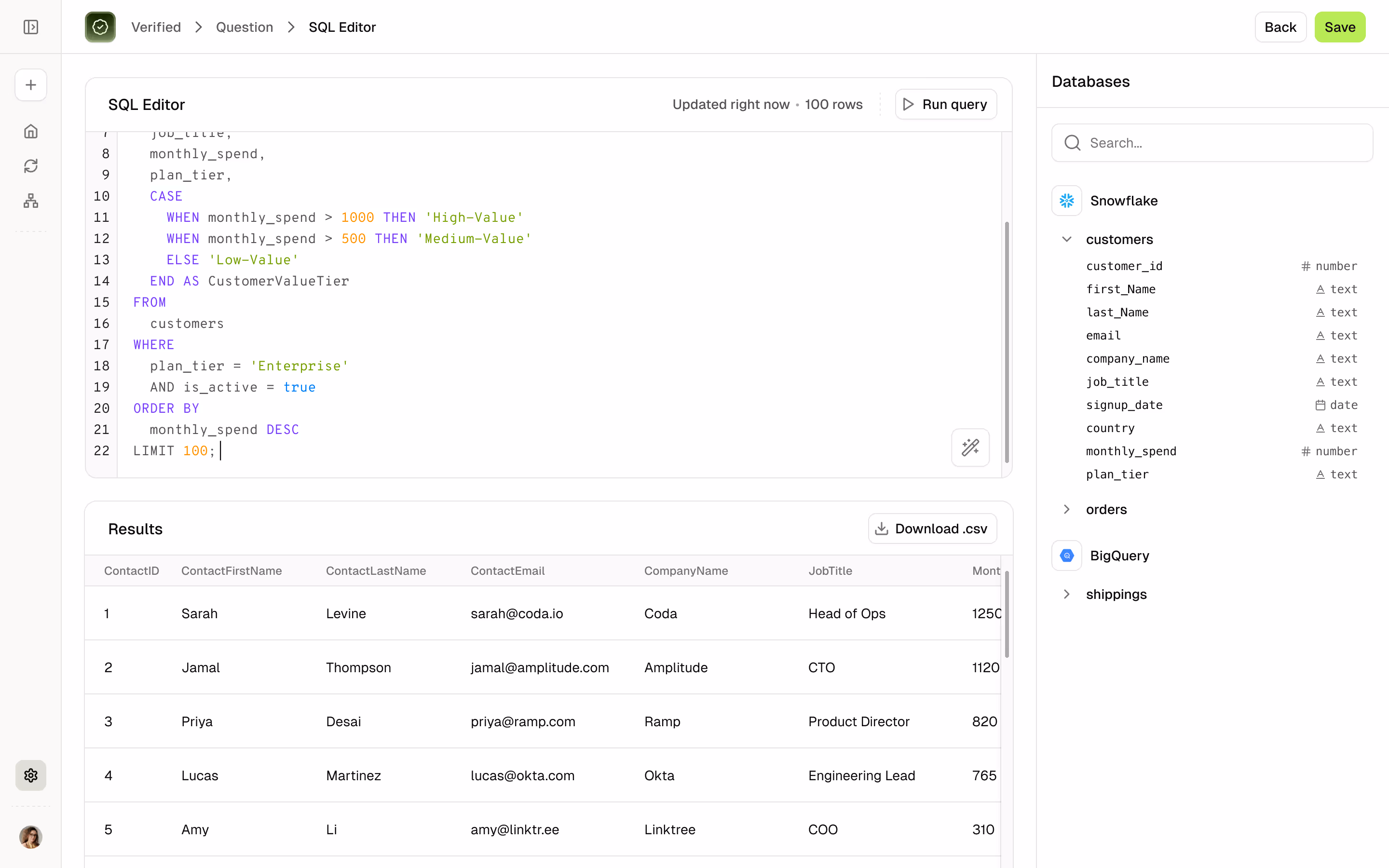Viewport: 1389px width, 868px height.
Task: Click the play icon in Run query
Action: [909, 105]
